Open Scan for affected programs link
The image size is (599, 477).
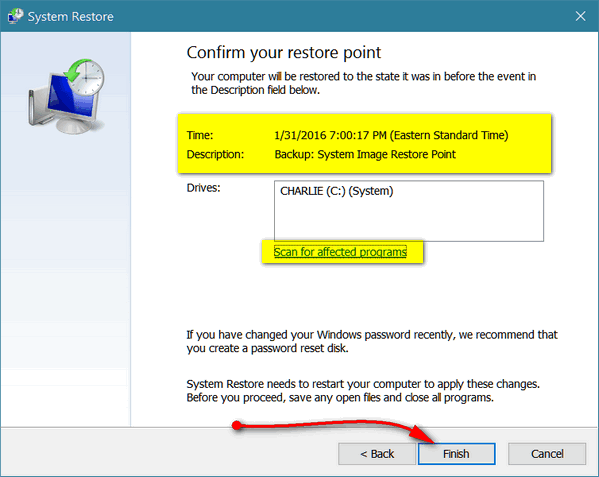pyautogui.click(x=340, y=252)
